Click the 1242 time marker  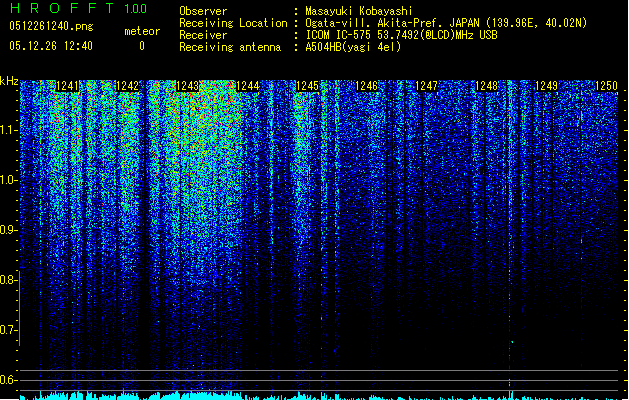click(x=127, y=86)
